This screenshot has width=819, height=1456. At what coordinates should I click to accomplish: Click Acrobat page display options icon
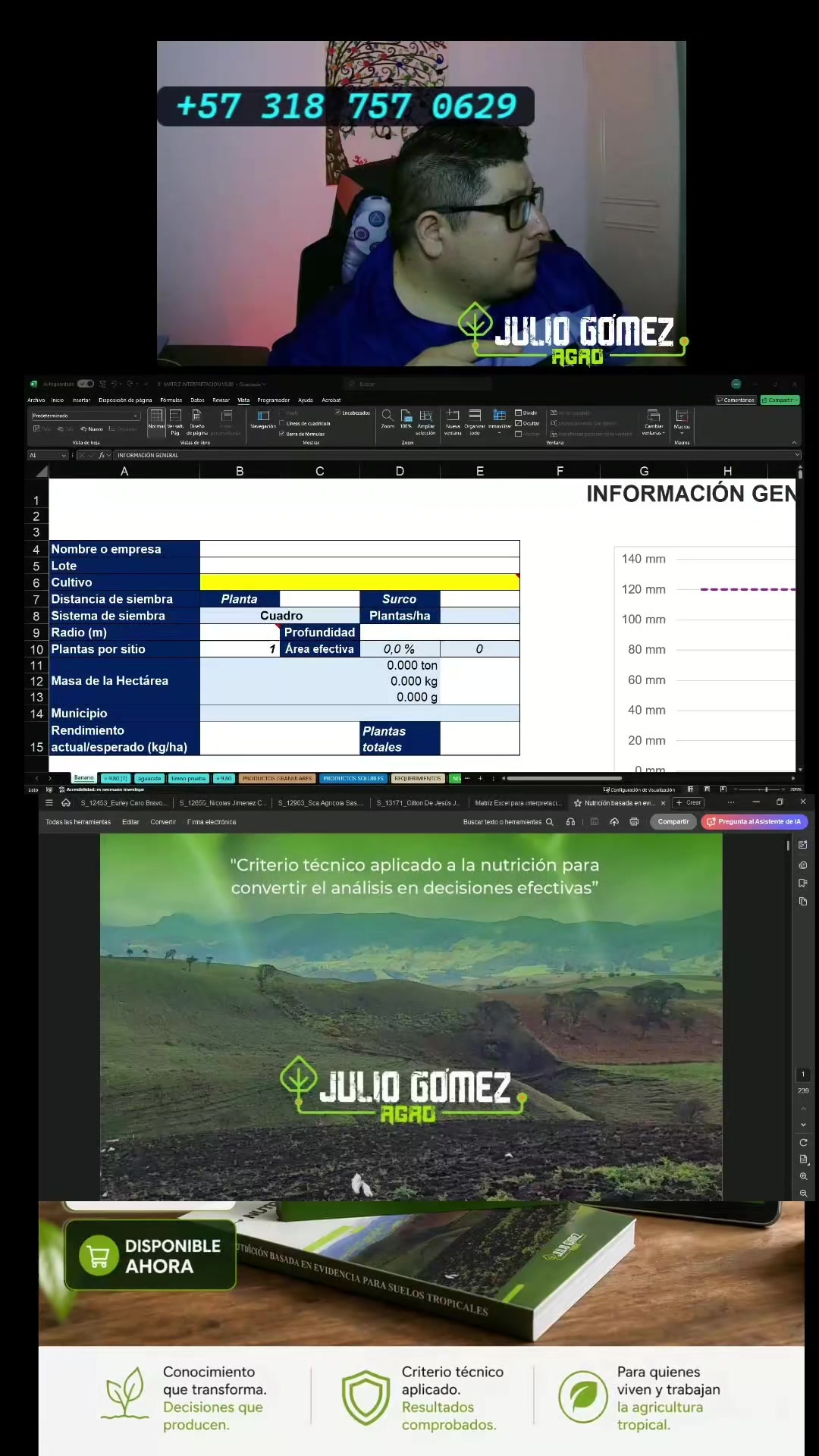pyautogui.click(x=803, y=1159)
